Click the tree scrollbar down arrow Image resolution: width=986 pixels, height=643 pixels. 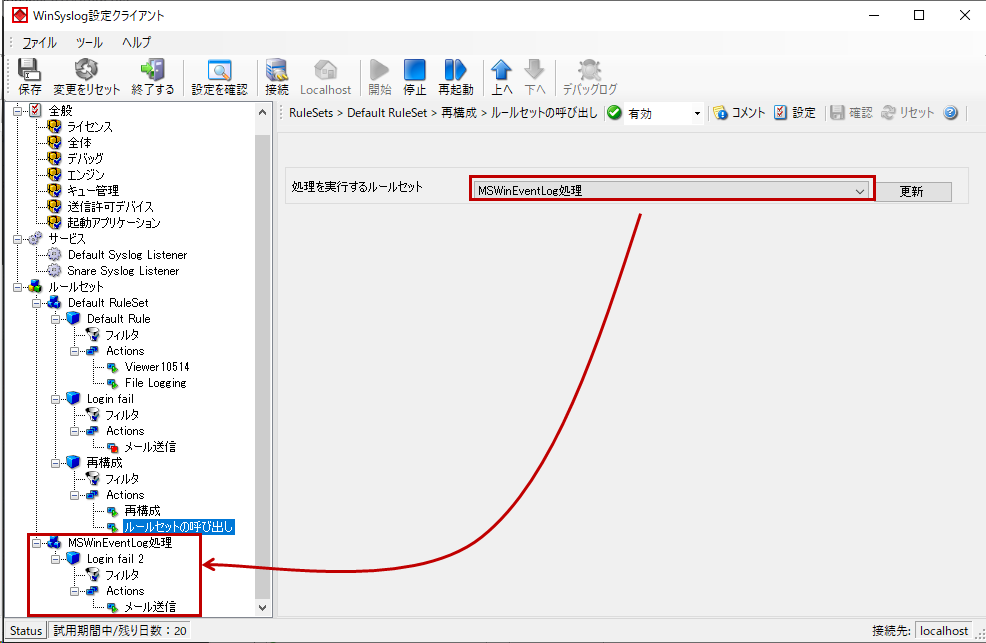click(x=263, y=608)
